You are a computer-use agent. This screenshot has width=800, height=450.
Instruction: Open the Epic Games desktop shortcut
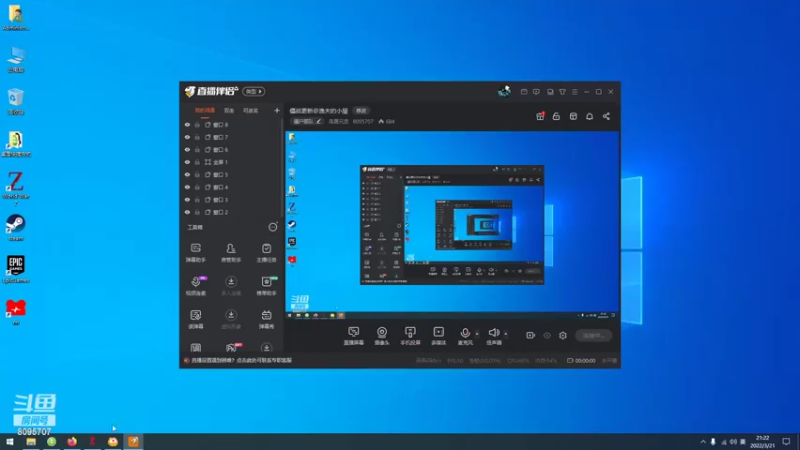click(16, 269)
